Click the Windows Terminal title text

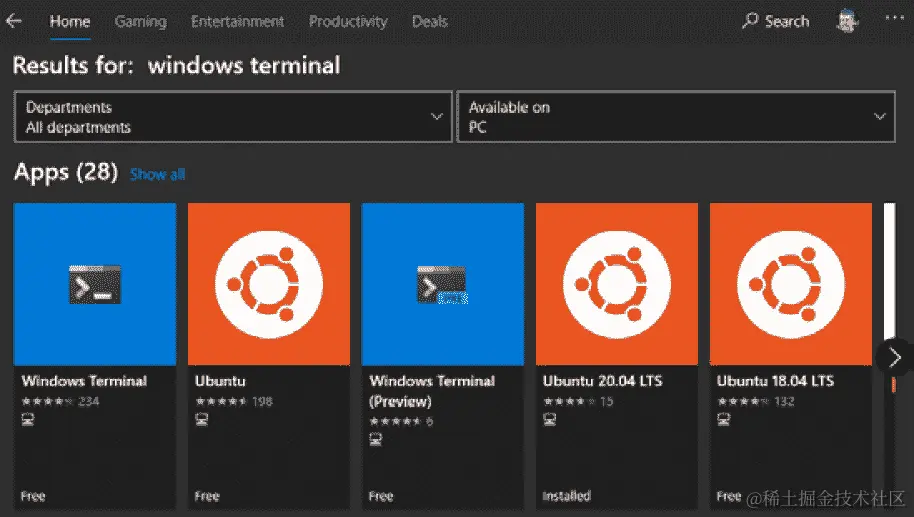[85, 381]
